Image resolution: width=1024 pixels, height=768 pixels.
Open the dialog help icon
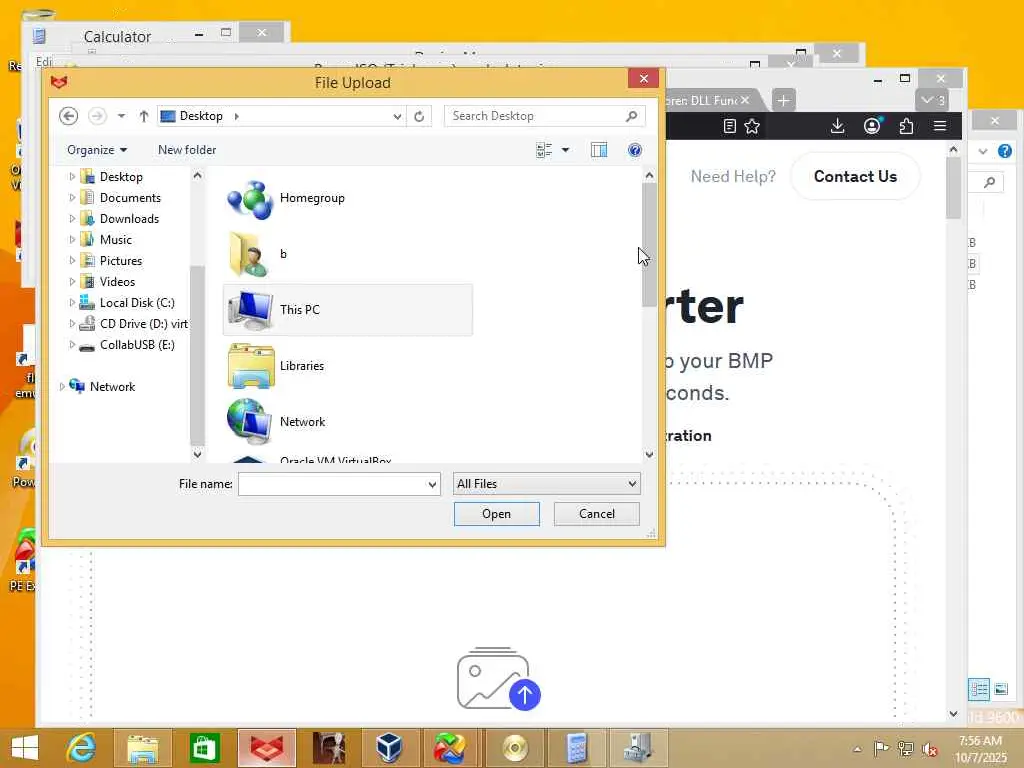[635, 150]
